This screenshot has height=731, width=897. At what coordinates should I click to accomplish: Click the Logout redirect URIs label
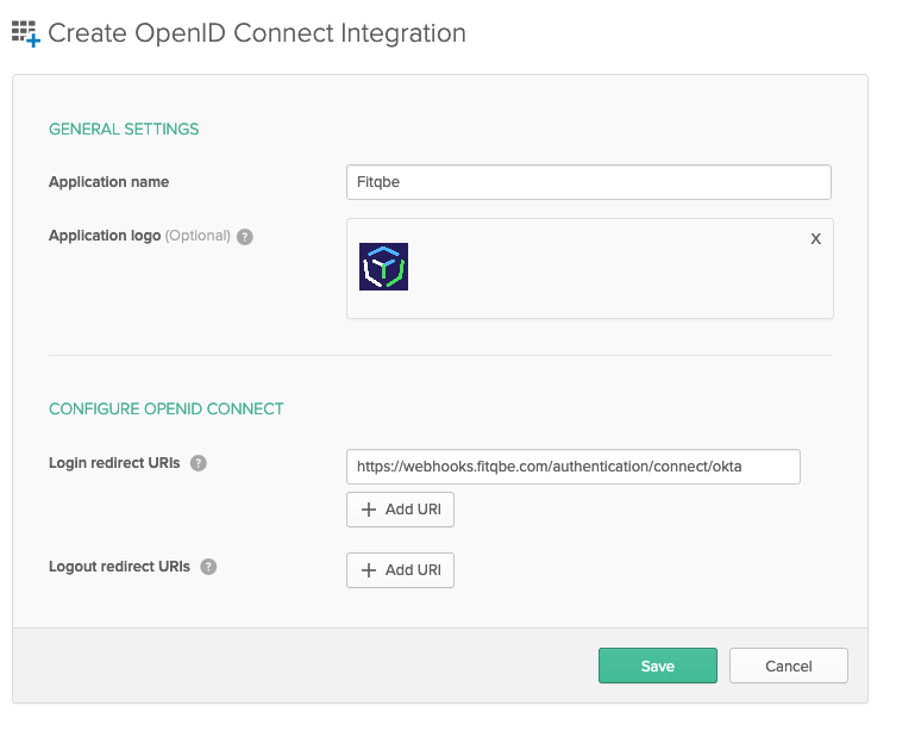pos(119,566)
